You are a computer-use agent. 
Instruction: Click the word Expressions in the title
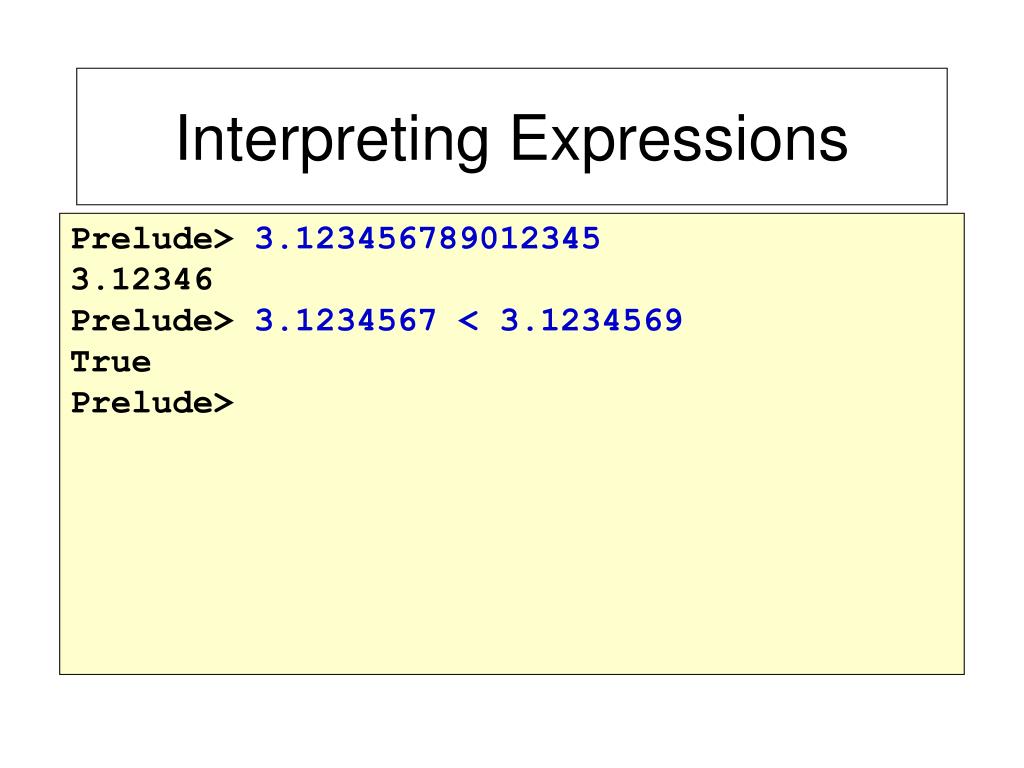(679, 141)
